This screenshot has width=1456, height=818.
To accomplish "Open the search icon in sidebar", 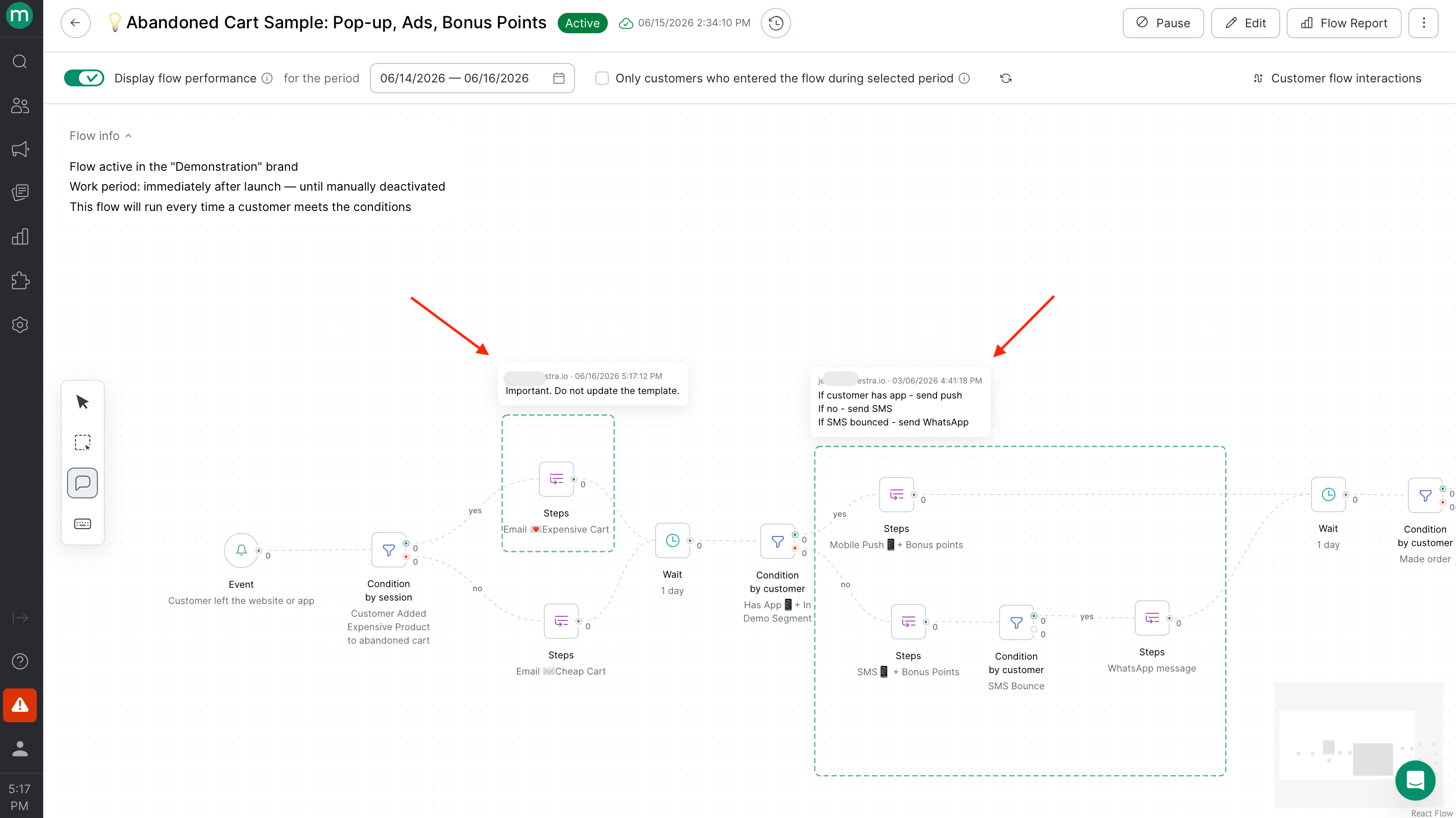I will (20, 61).
